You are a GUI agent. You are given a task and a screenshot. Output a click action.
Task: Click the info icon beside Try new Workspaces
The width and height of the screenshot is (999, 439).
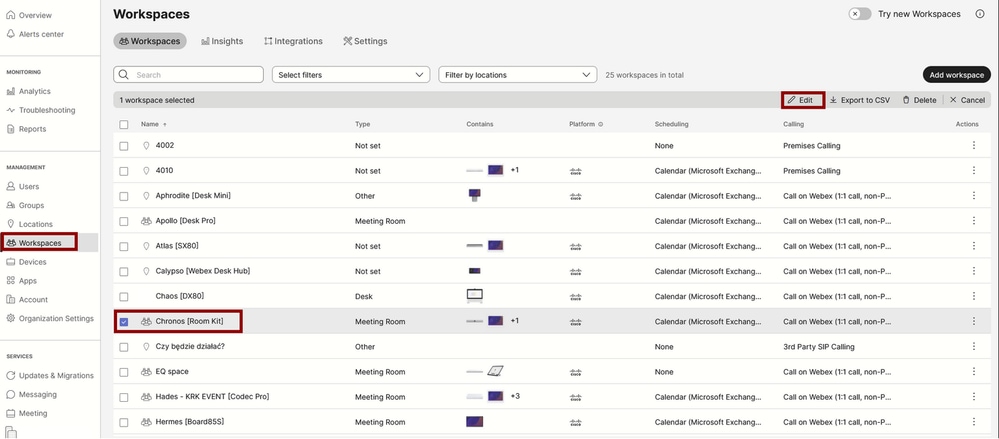(x=980, y=14)
